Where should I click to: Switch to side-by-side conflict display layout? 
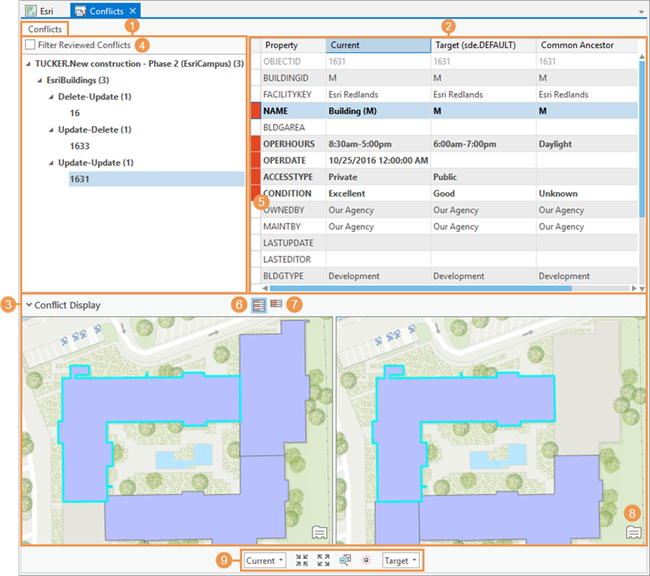tap(258, 304)
